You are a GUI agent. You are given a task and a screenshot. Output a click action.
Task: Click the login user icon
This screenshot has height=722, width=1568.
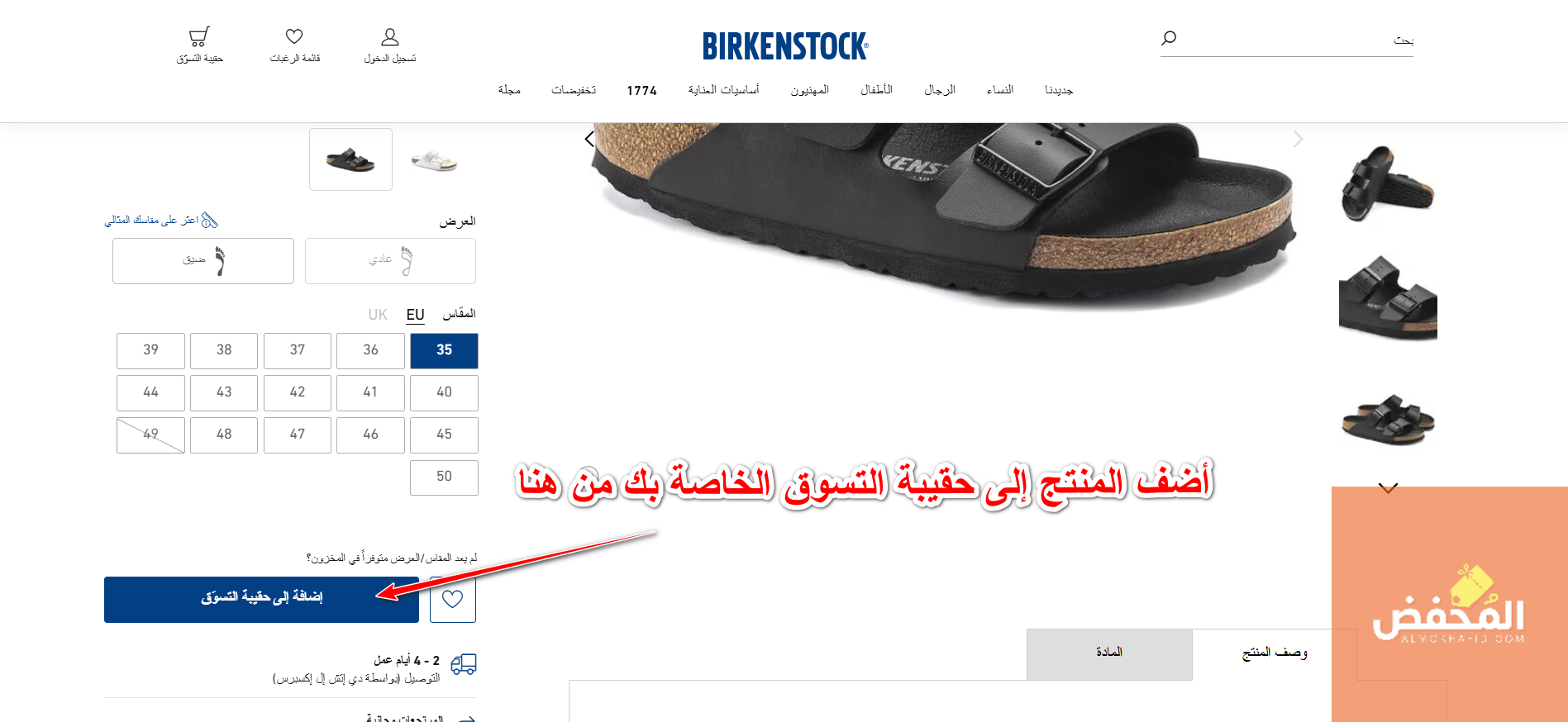390,36
